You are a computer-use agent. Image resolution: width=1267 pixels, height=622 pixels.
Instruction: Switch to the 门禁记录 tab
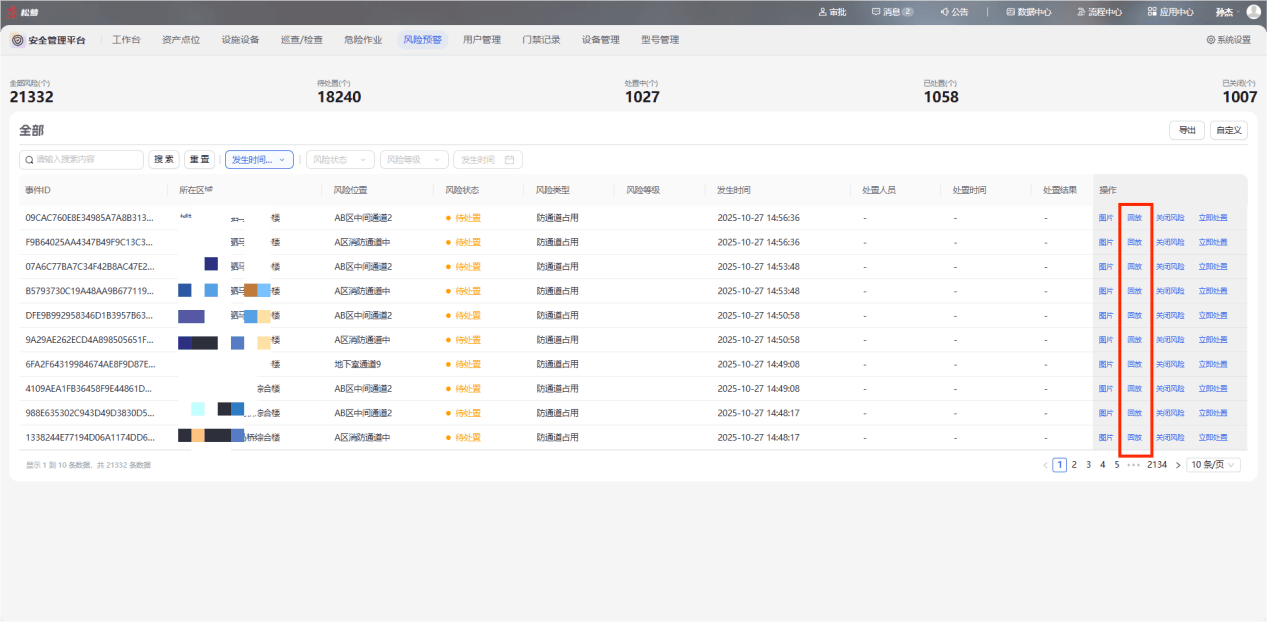click(x=541, y=40)
